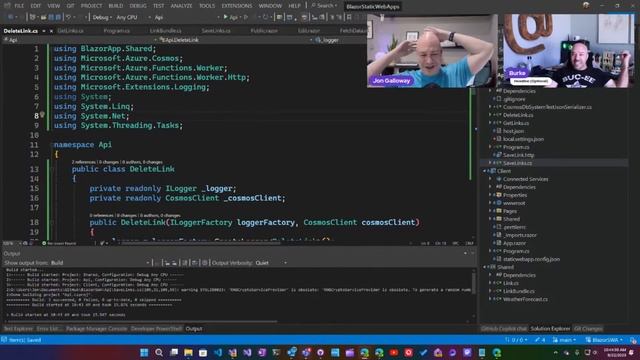Open the GitHub Copilot chat tab
This screenshot has height=360, width=640.
(x=504, y=329)
